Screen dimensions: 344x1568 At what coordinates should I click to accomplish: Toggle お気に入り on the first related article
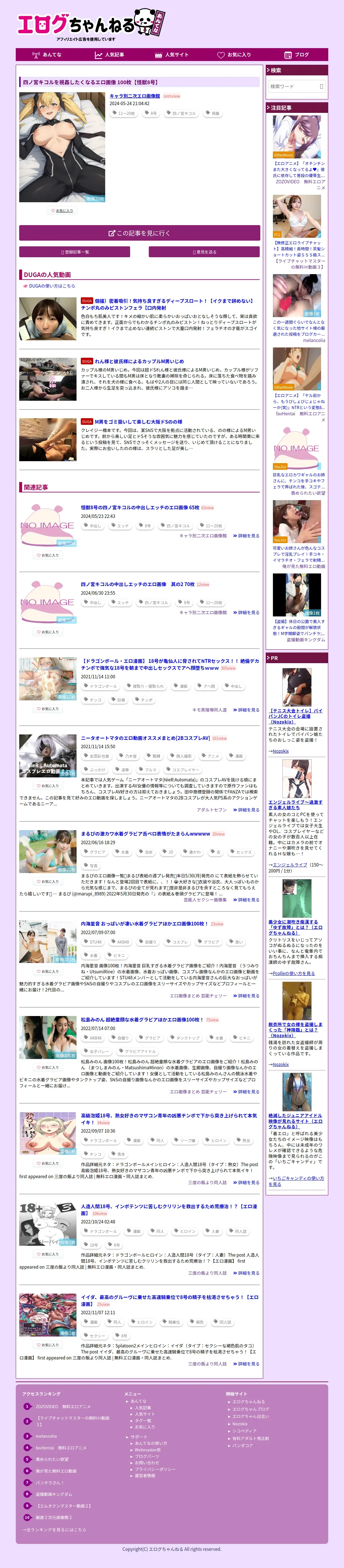pyautogui.click(x=48, y=555)
